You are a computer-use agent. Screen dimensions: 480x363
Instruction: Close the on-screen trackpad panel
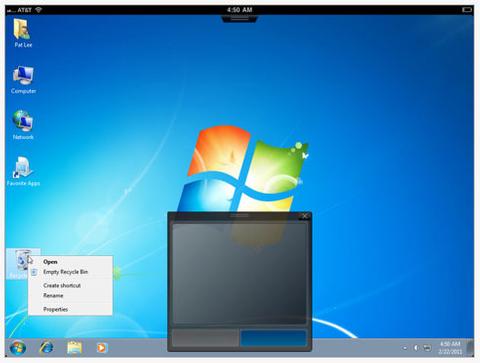pyautogui.click(x=304, y=216)
